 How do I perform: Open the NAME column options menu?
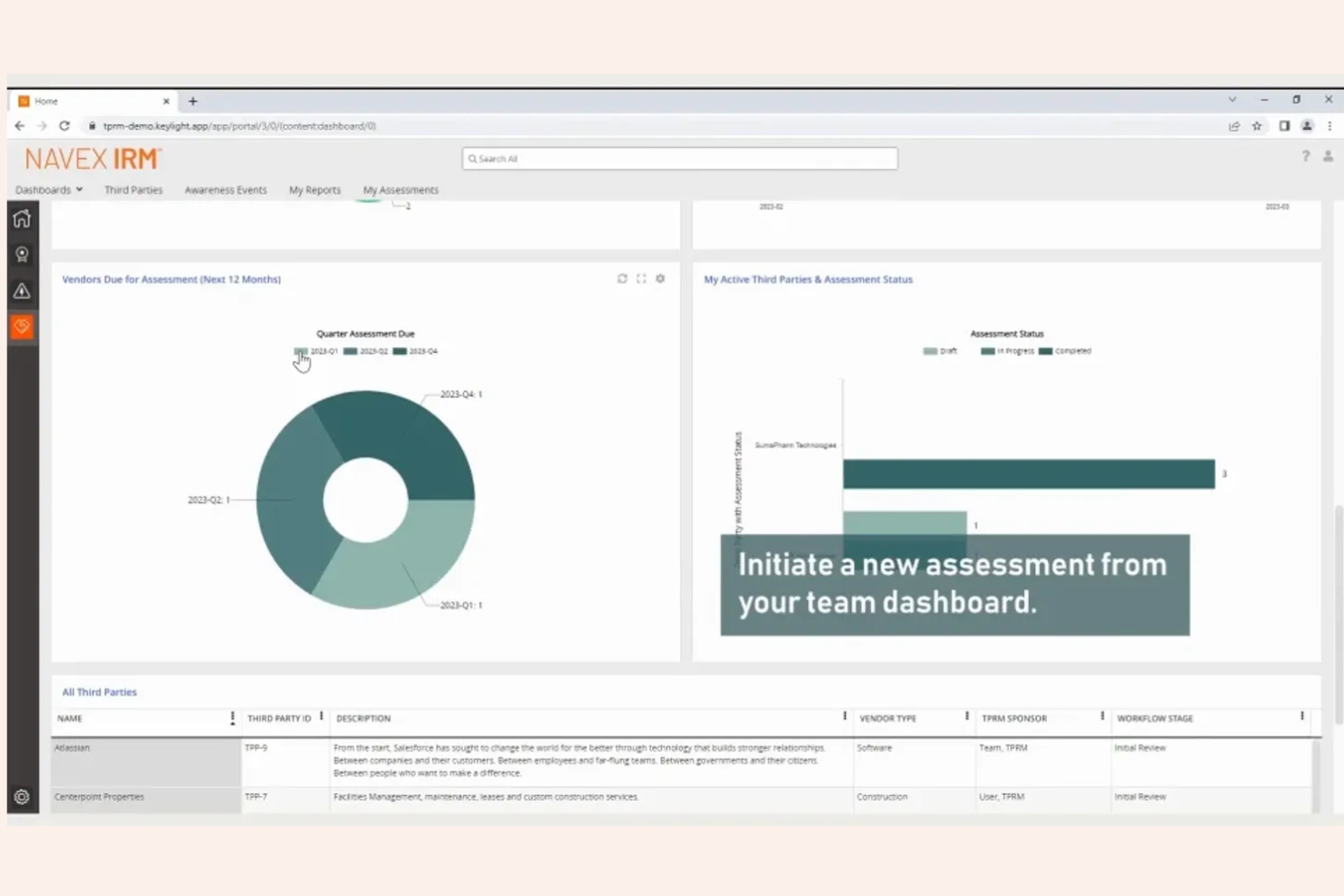[x=232, y=718]
